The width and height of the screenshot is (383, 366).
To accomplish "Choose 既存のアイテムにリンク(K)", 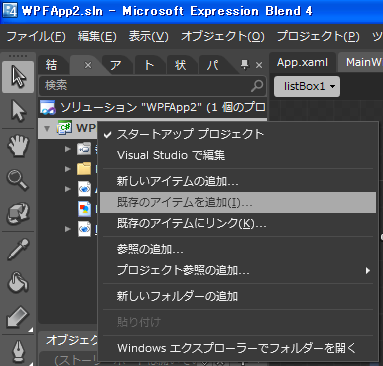I will pyautogui.click(x=238, y=223).
